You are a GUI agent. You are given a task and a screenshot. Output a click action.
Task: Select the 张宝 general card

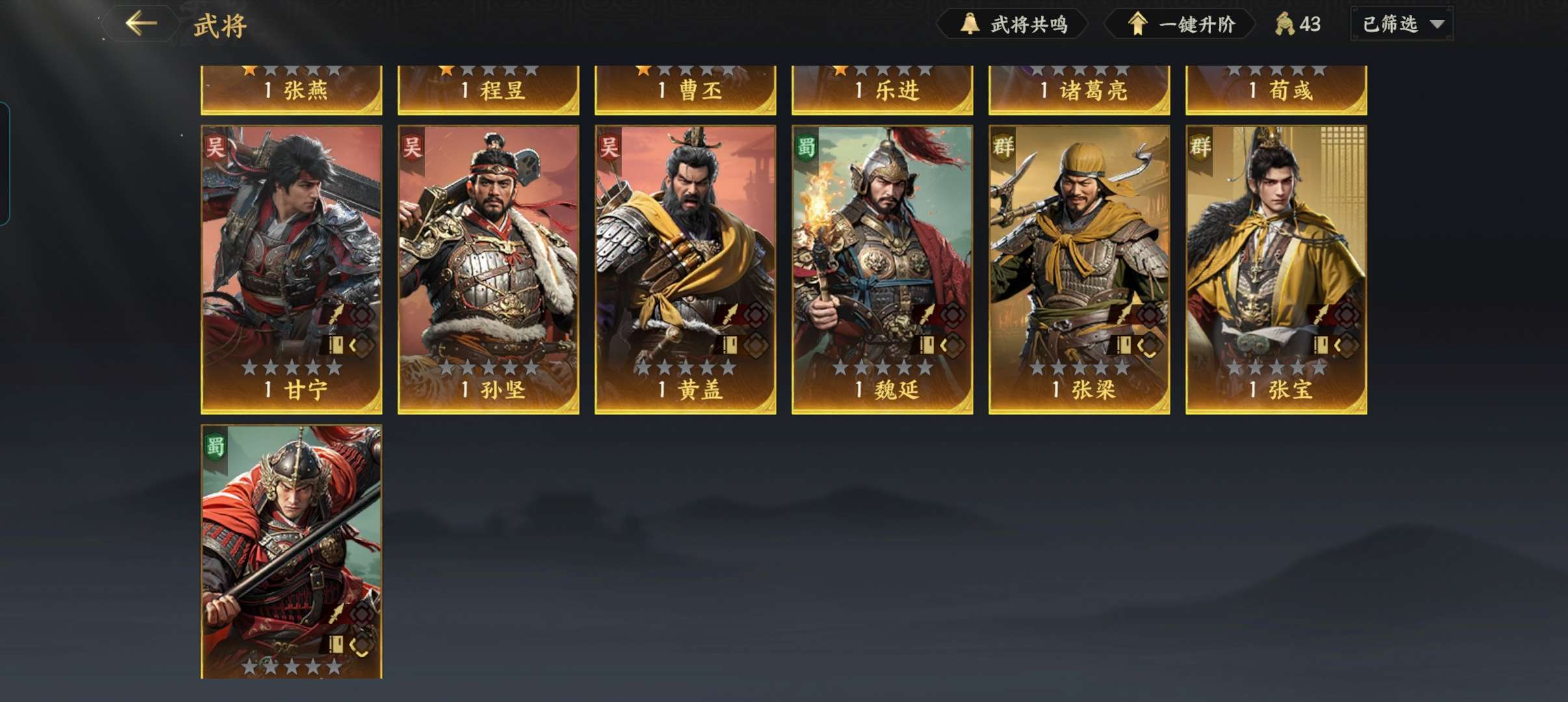(x=1275, y=270)
